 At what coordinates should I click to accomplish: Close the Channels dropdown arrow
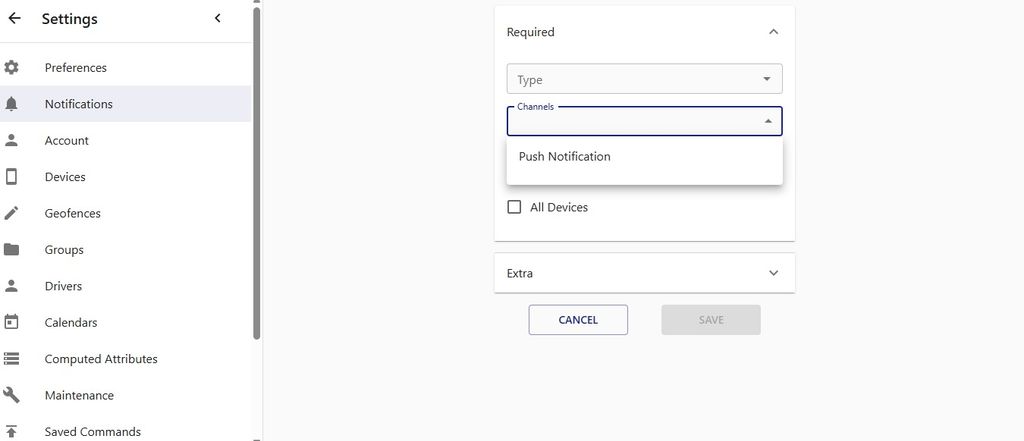tap(767, 121)
